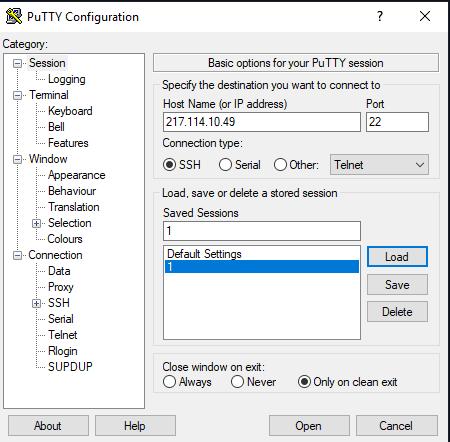Choose the Serial connection type radio button
450x442 pixels.
pos(225,165)
